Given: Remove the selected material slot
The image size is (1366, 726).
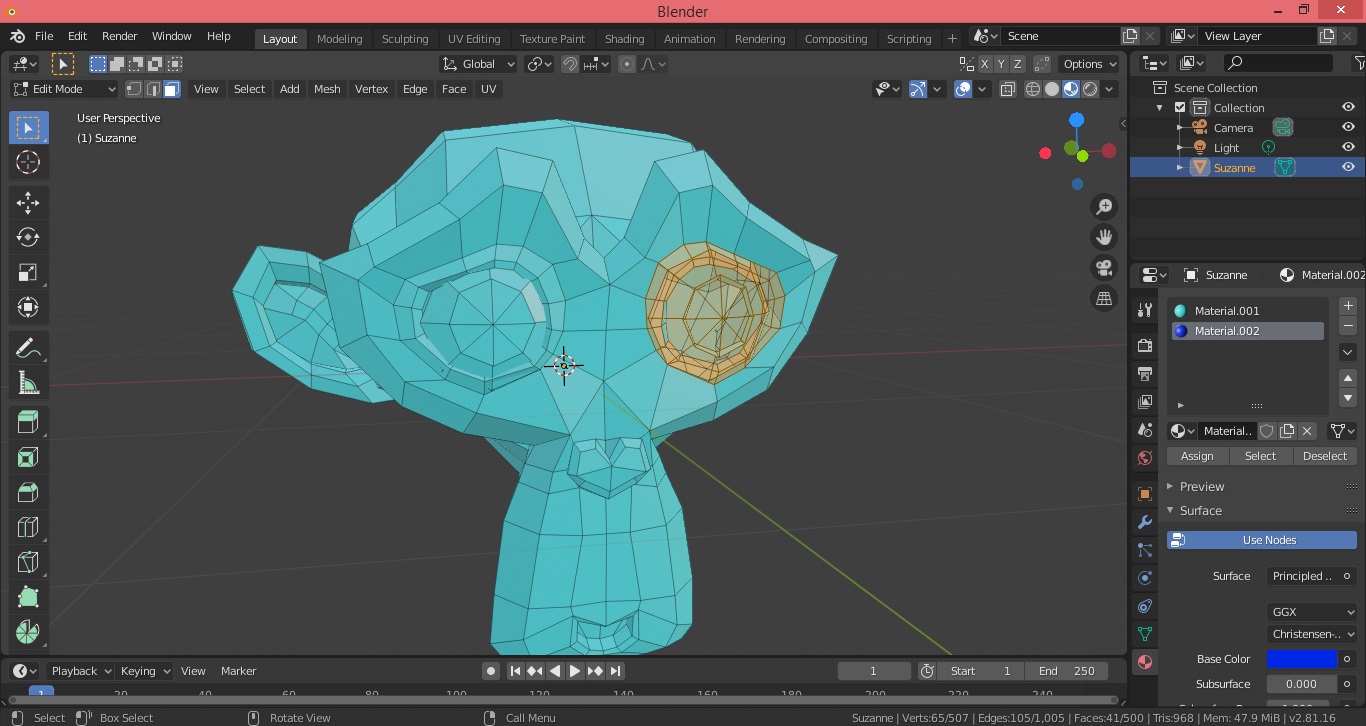Looking at the screenshot, I should [x=1348, y=326].
